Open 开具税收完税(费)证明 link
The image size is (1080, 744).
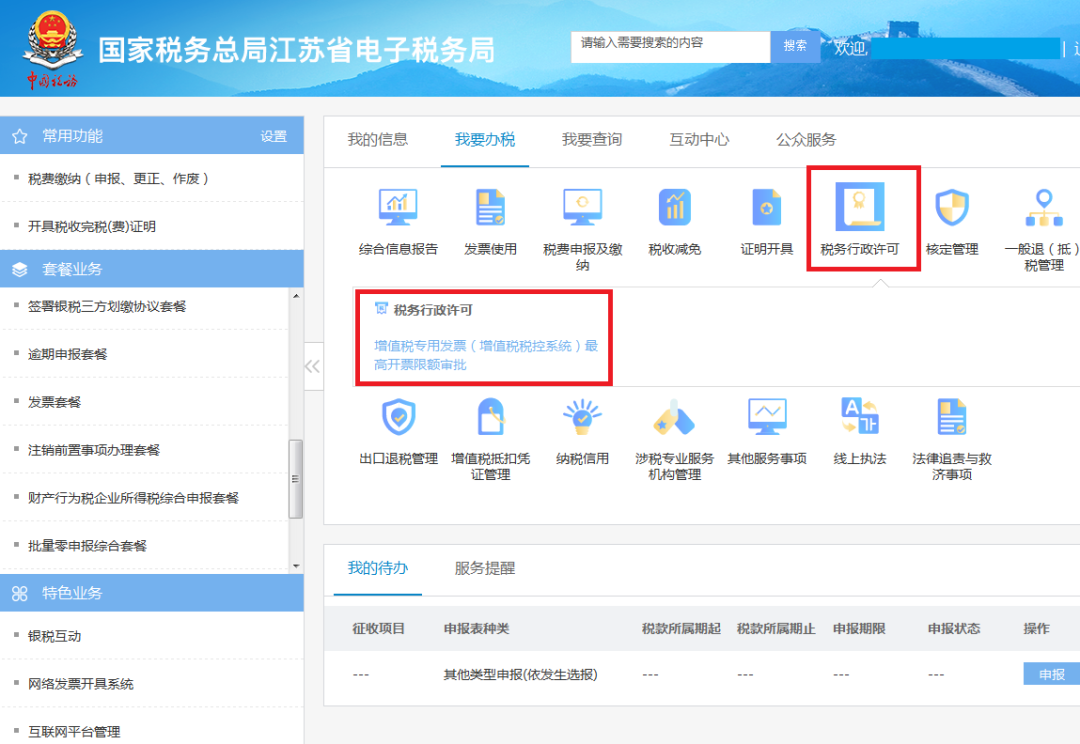[92, 227]
